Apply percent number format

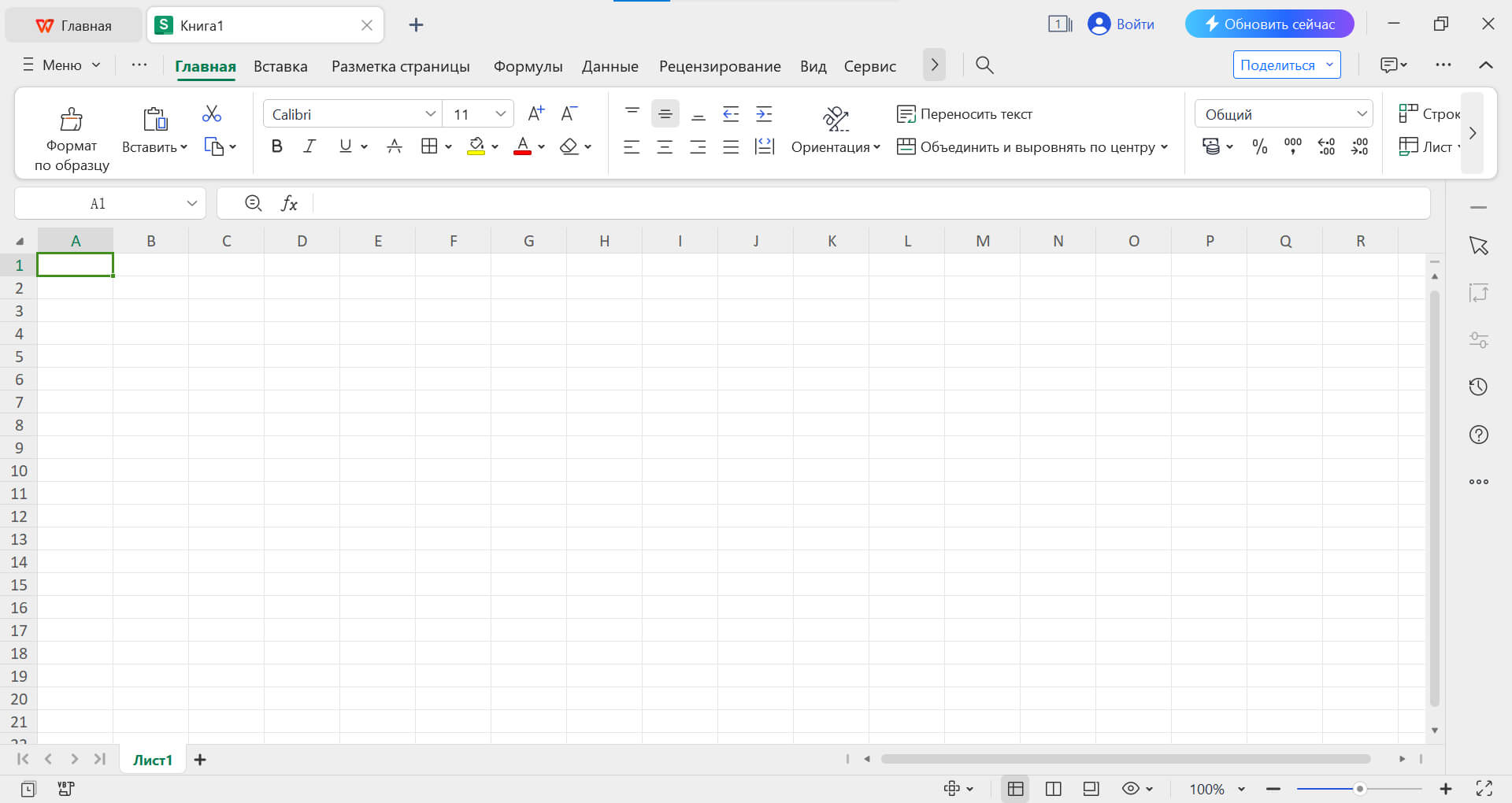click(x=1259, y=146)
